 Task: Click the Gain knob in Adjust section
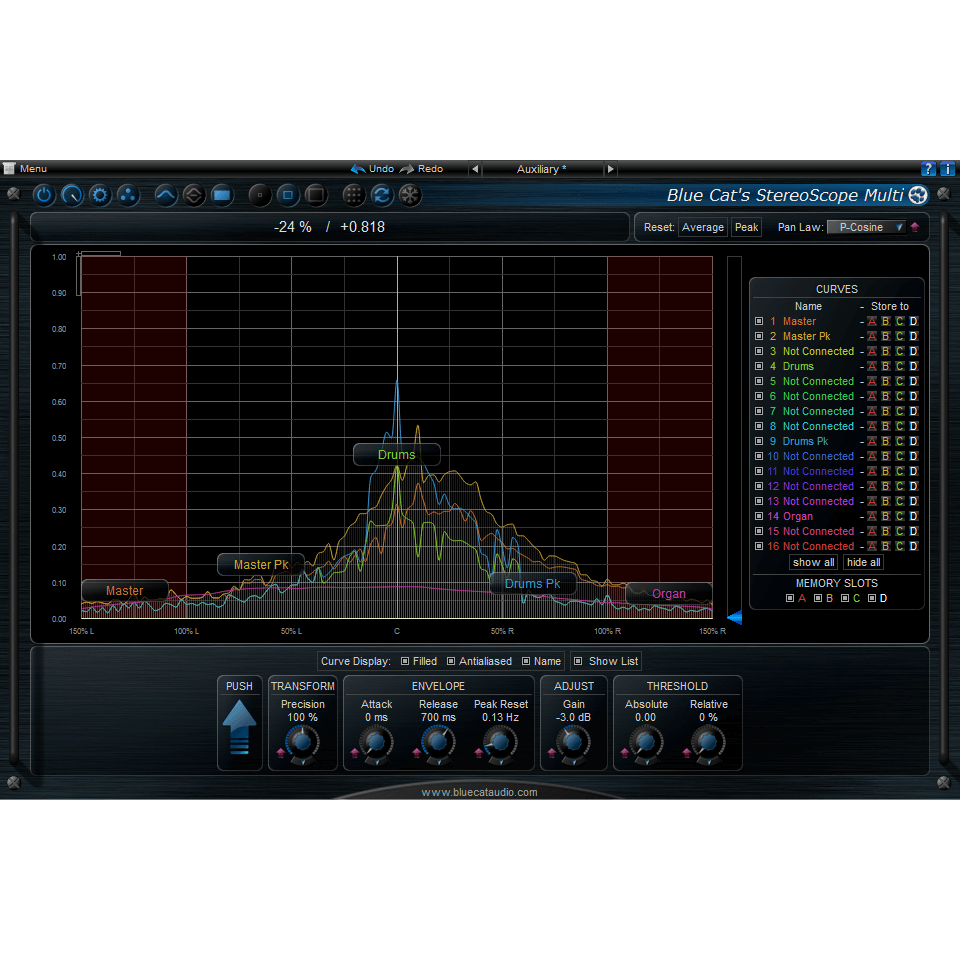click(x=573, y=741)
